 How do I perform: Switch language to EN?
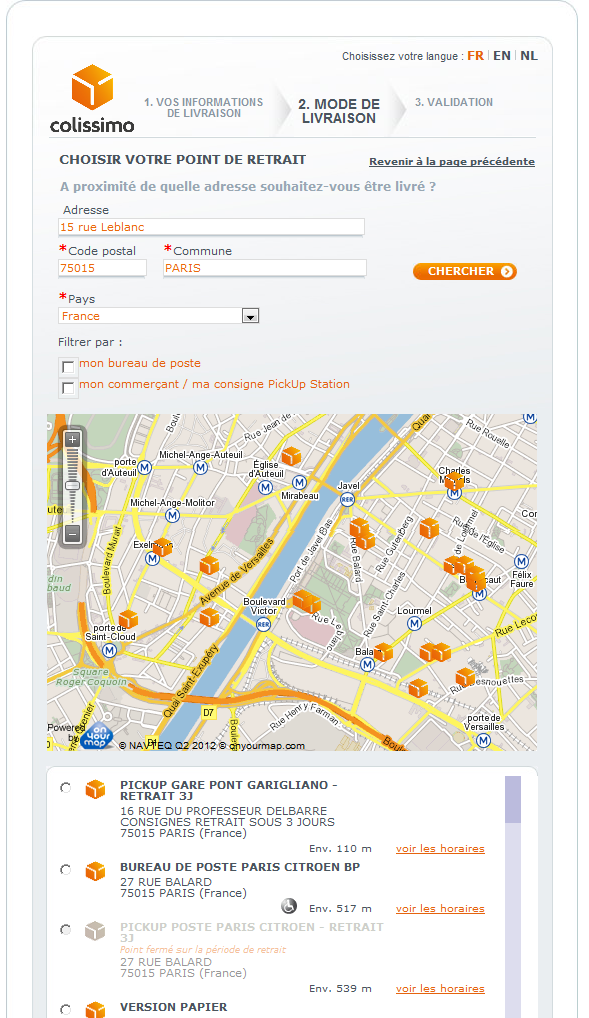click(502, 56)
